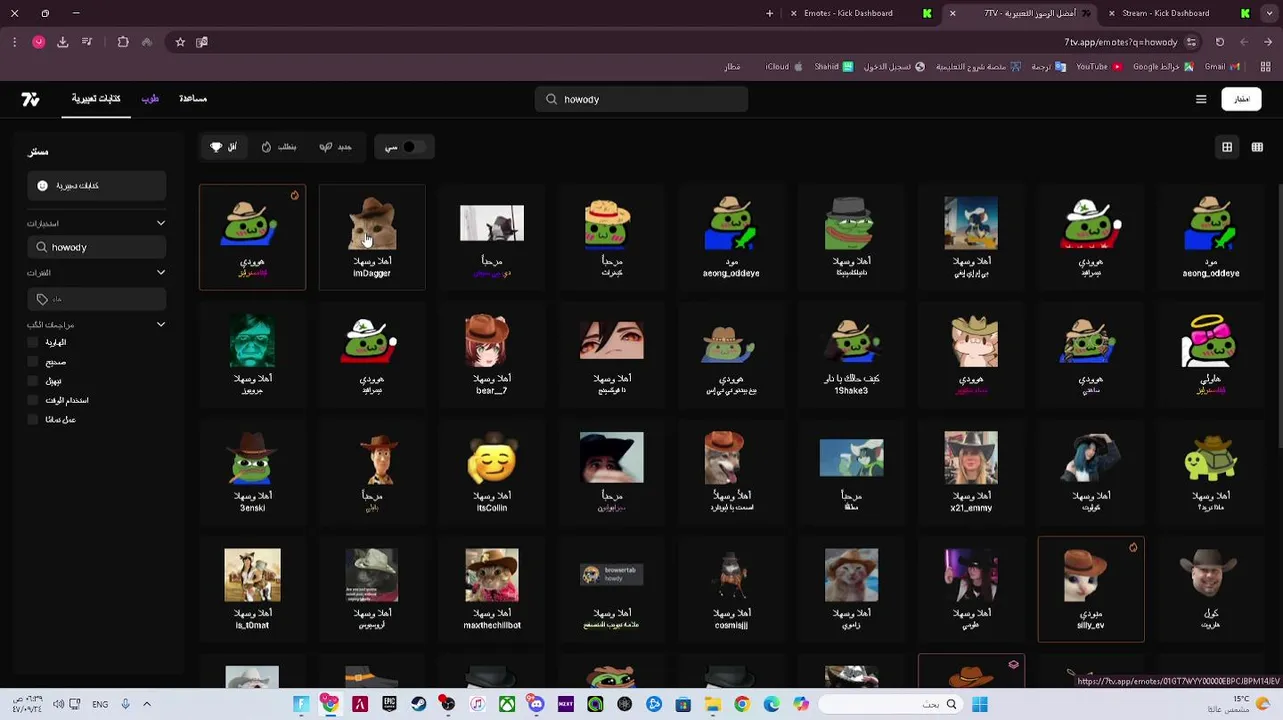Check the first filter checkbox in sidebar

pyautogui.click(x=33, y=342)
